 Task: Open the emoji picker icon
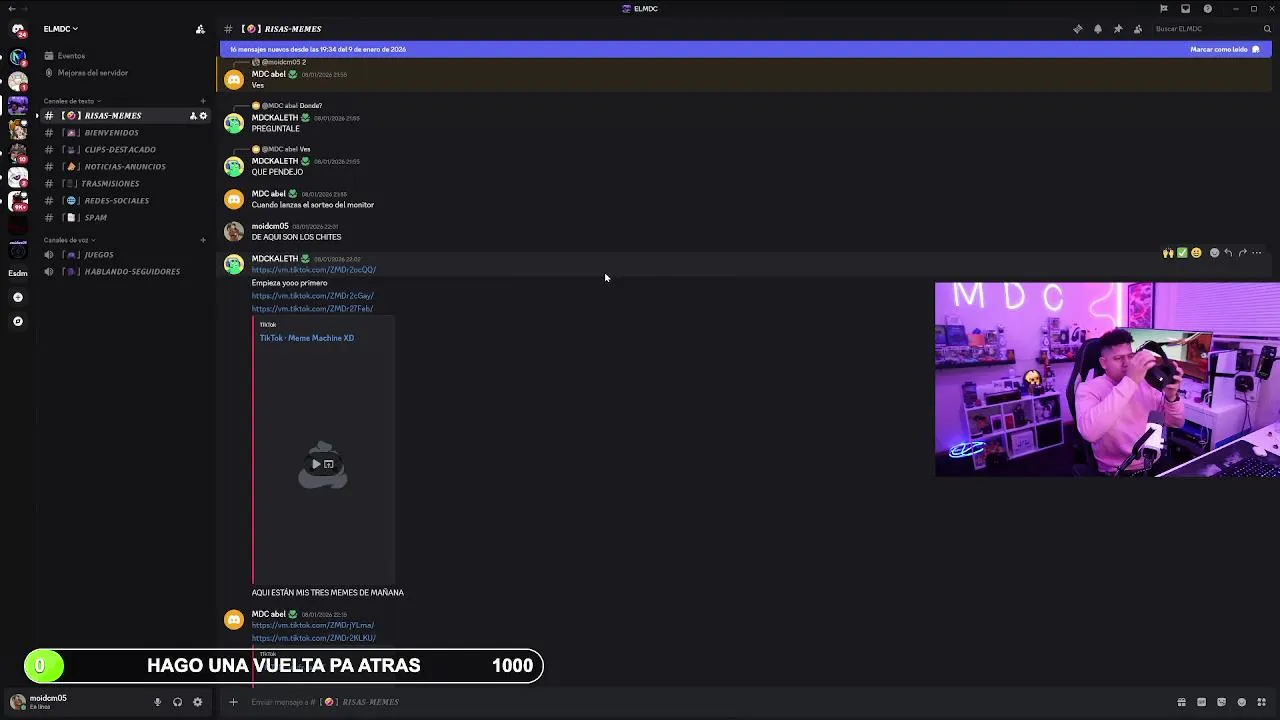click(1241, 702)
